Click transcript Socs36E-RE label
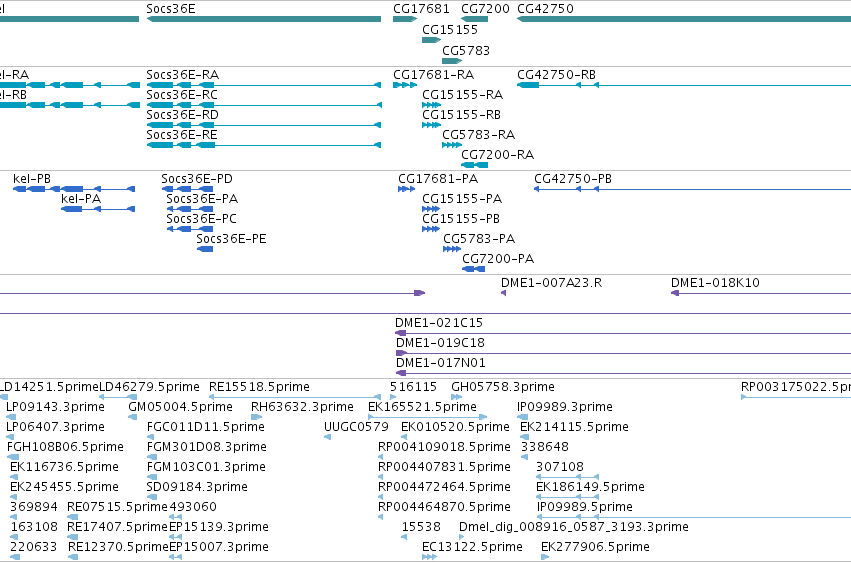Image resolution: width=851 pixels, height=562 pixels. click(182, 135)
